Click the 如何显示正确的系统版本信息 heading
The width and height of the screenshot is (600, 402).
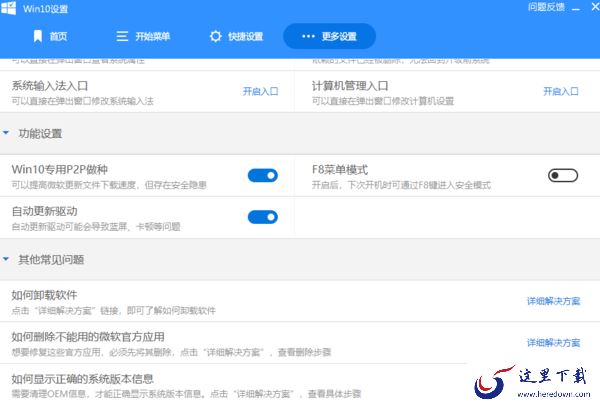tap(83, 379)
